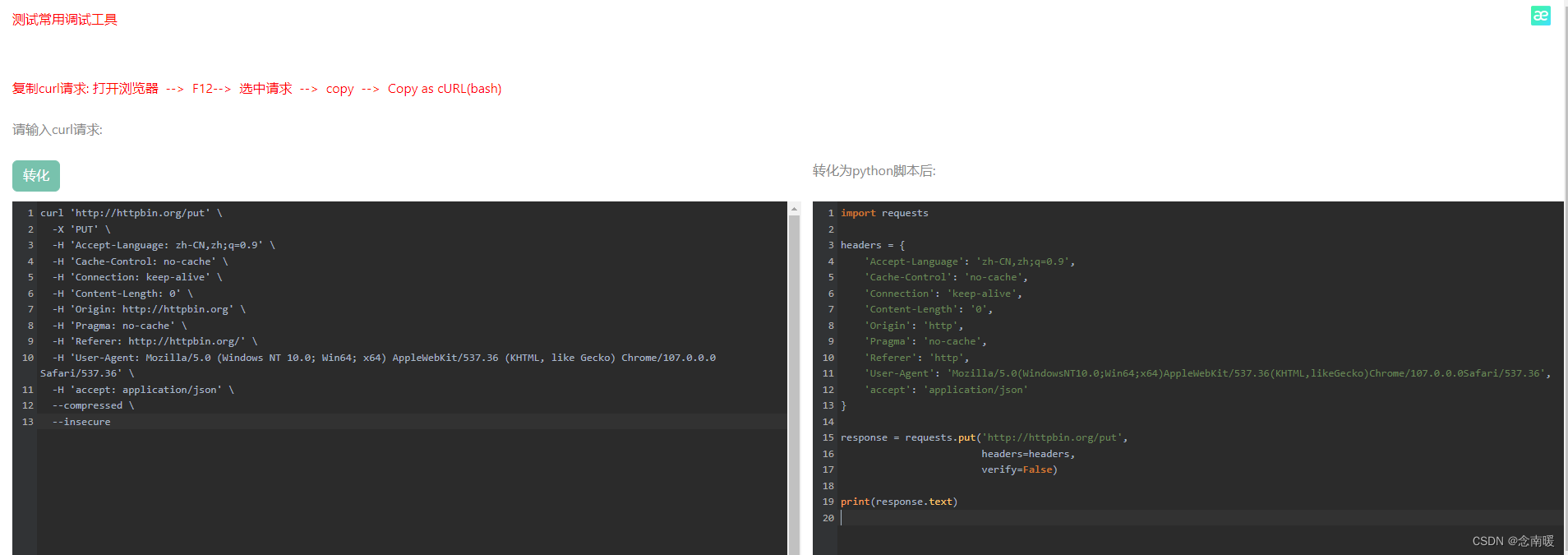
Task: Click the verify=False argument line
Action: pyautogui.click(x=1019, y=469)
